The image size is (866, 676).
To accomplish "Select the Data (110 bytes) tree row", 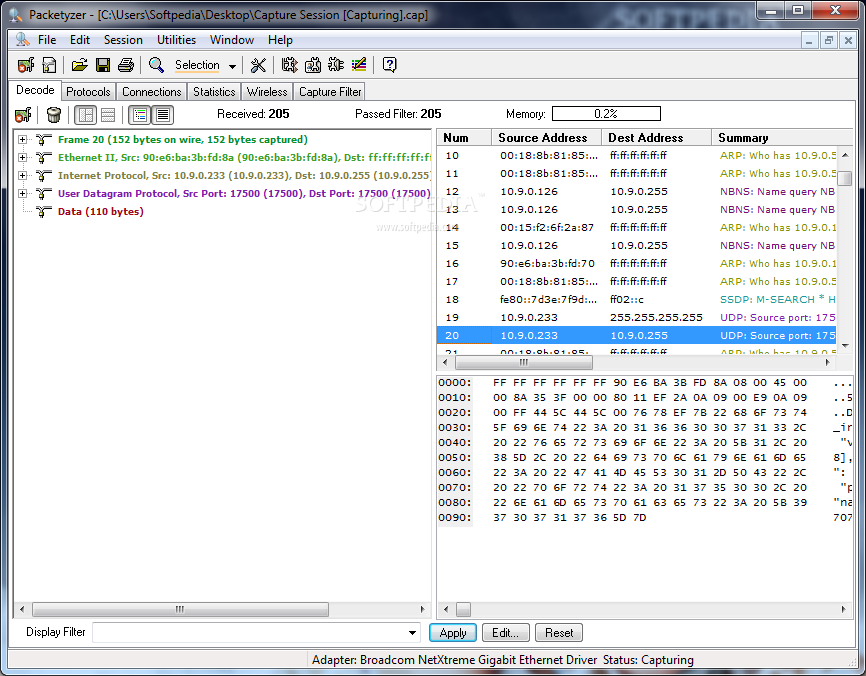I will (101, 212).
